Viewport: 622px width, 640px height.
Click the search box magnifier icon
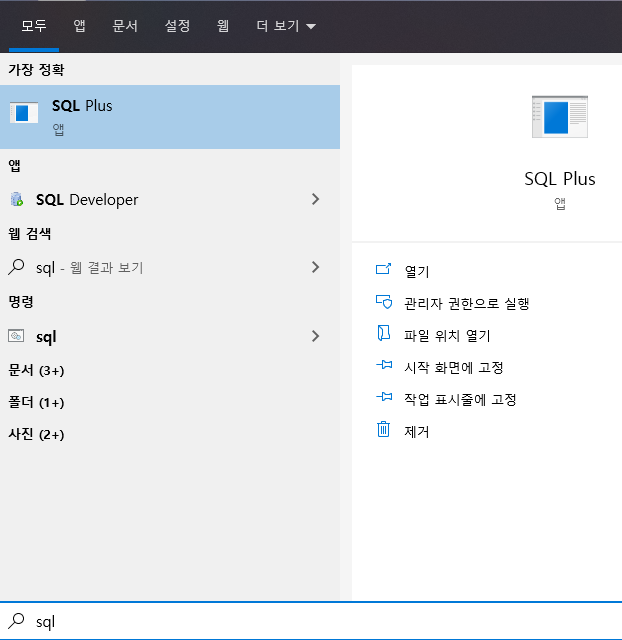(x=16, y=621)
